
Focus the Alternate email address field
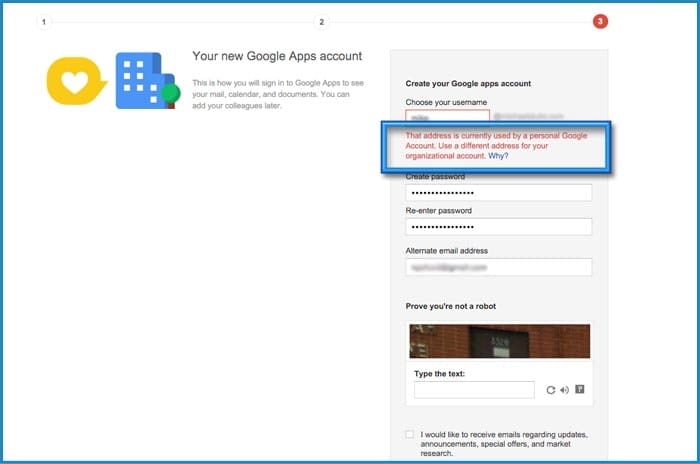point(499,267)
